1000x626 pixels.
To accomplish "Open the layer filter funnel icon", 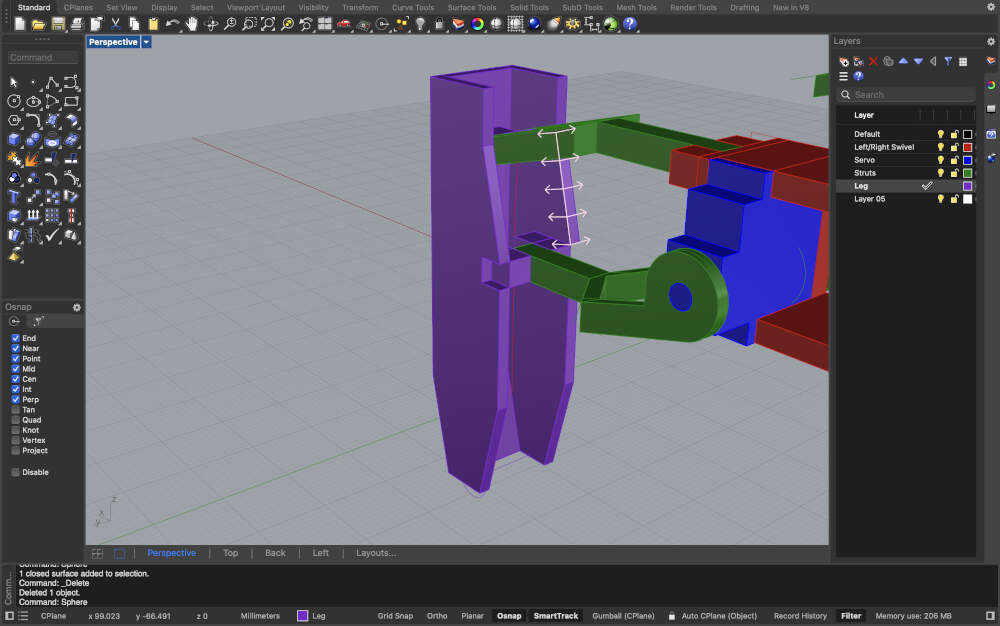I will click(x=948, y=61).
